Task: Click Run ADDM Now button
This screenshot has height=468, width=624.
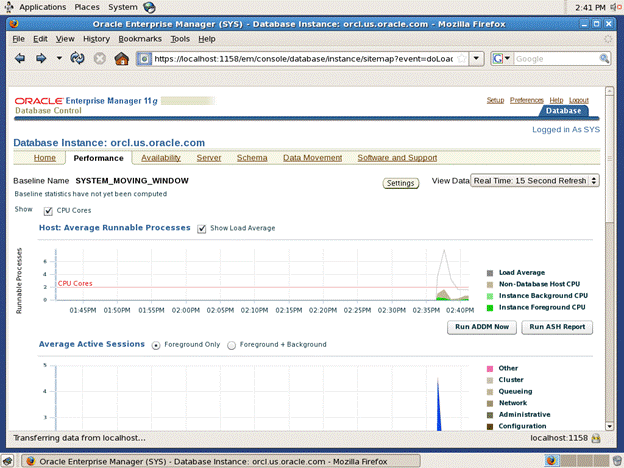Action: (x=482, y=327)
